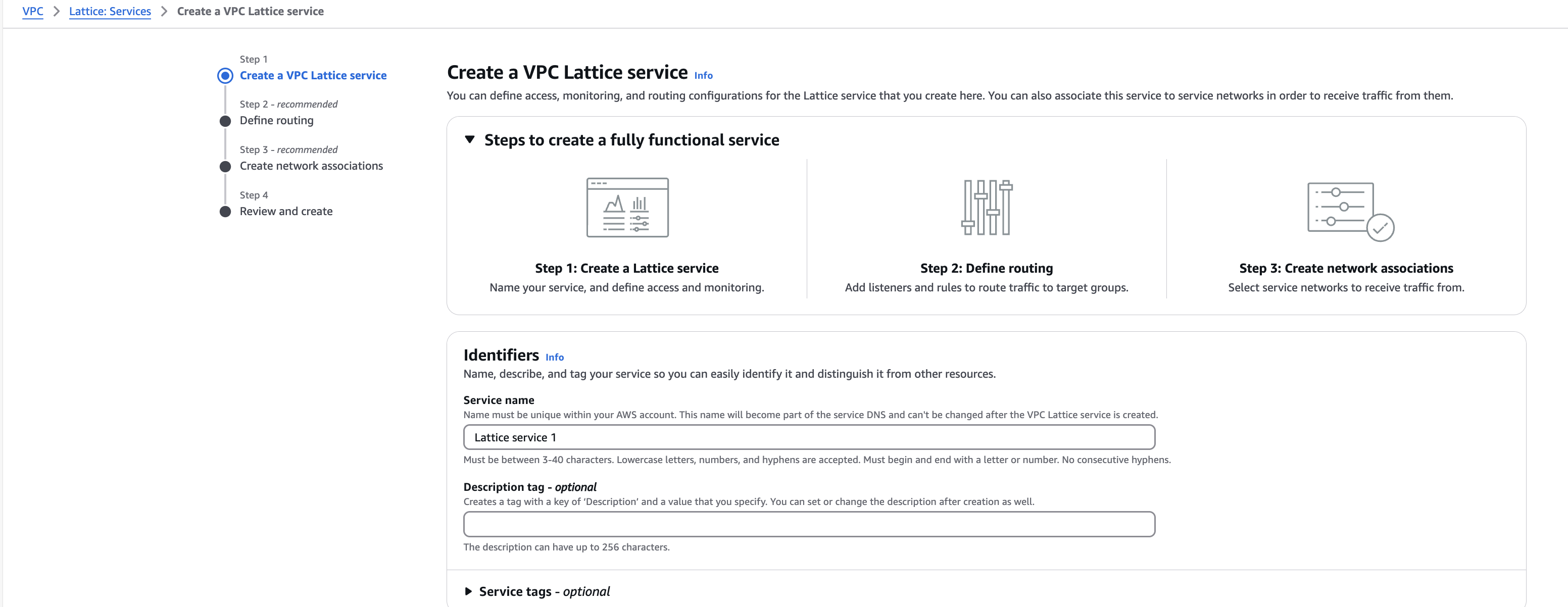Select Create network associations wizard step
The height and width of the screenshot is (607, 1568).
pyautogui.click(x=311, y=166)
